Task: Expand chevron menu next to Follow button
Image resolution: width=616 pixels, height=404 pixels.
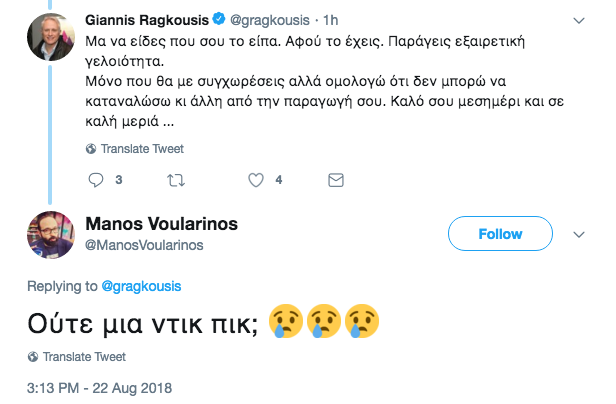Action: click(x=579, y=235)
